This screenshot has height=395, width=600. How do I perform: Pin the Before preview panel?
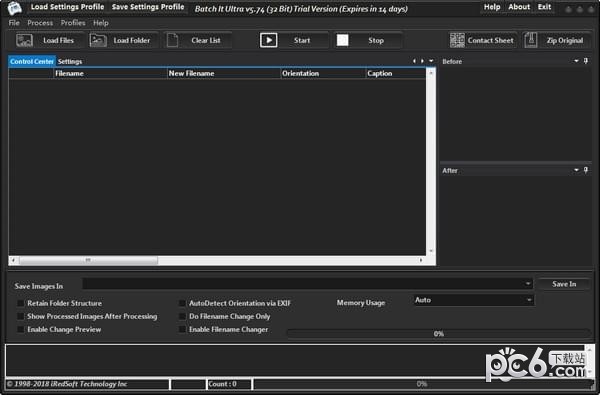point(586,61)
